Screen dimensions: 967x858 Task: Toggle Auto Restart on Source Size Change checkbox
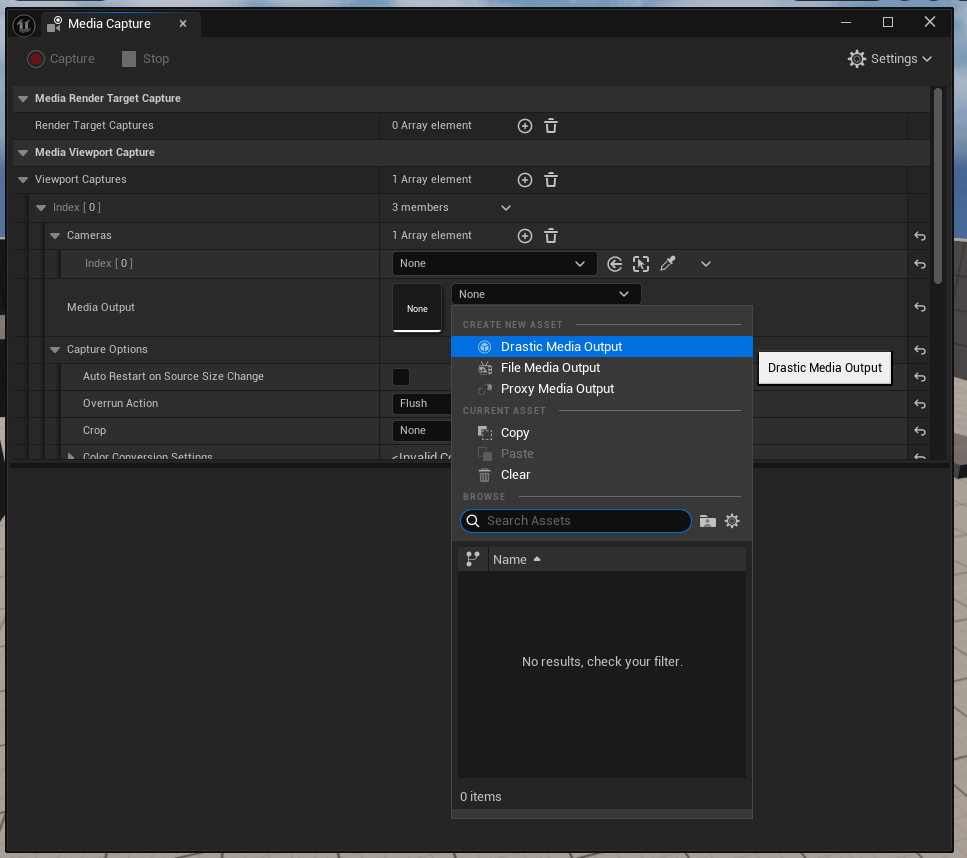click(401, 377)
